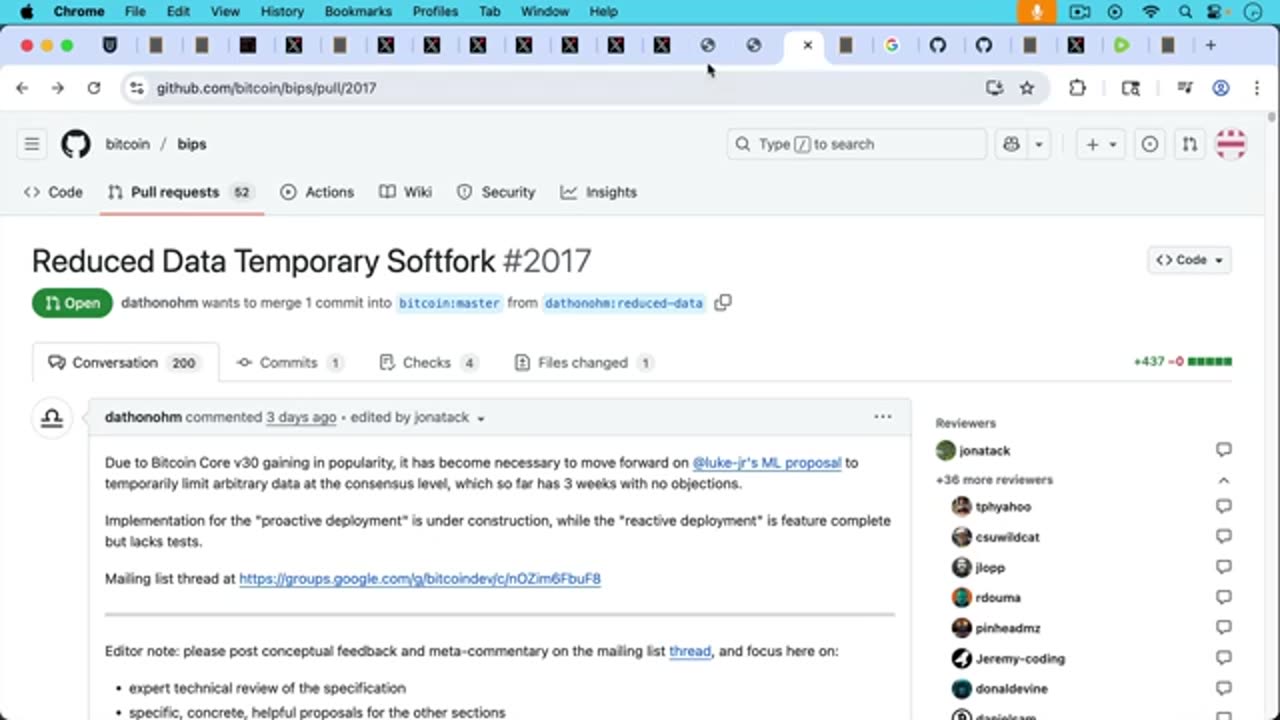1280x720 pixels.
Task: Click the GitHub search field
Action: tap(857, 144)
